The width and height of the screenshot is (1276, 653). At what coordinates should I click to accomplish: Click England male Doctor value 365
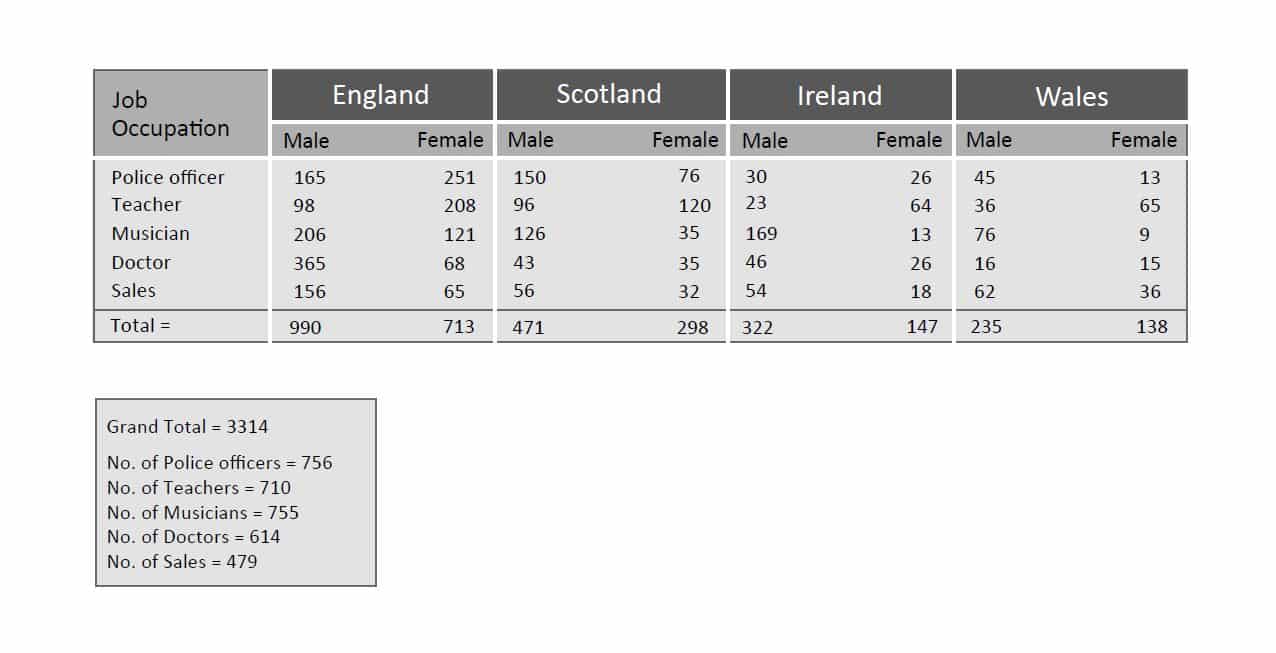pos(309,264)
